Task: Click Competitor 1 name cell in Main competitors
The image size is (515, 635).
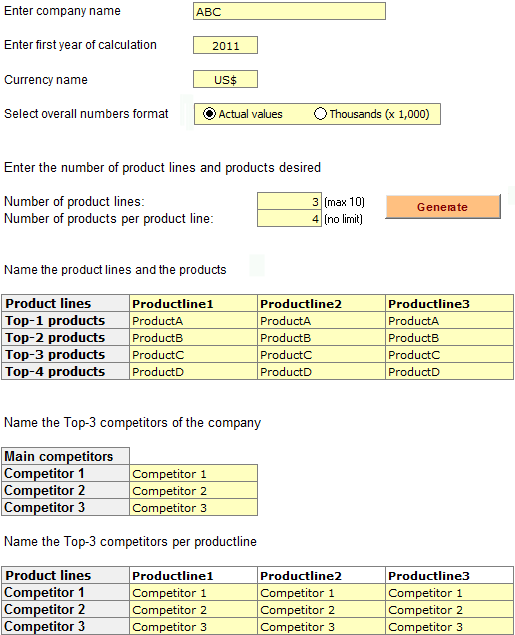Action: pos(193,473)
